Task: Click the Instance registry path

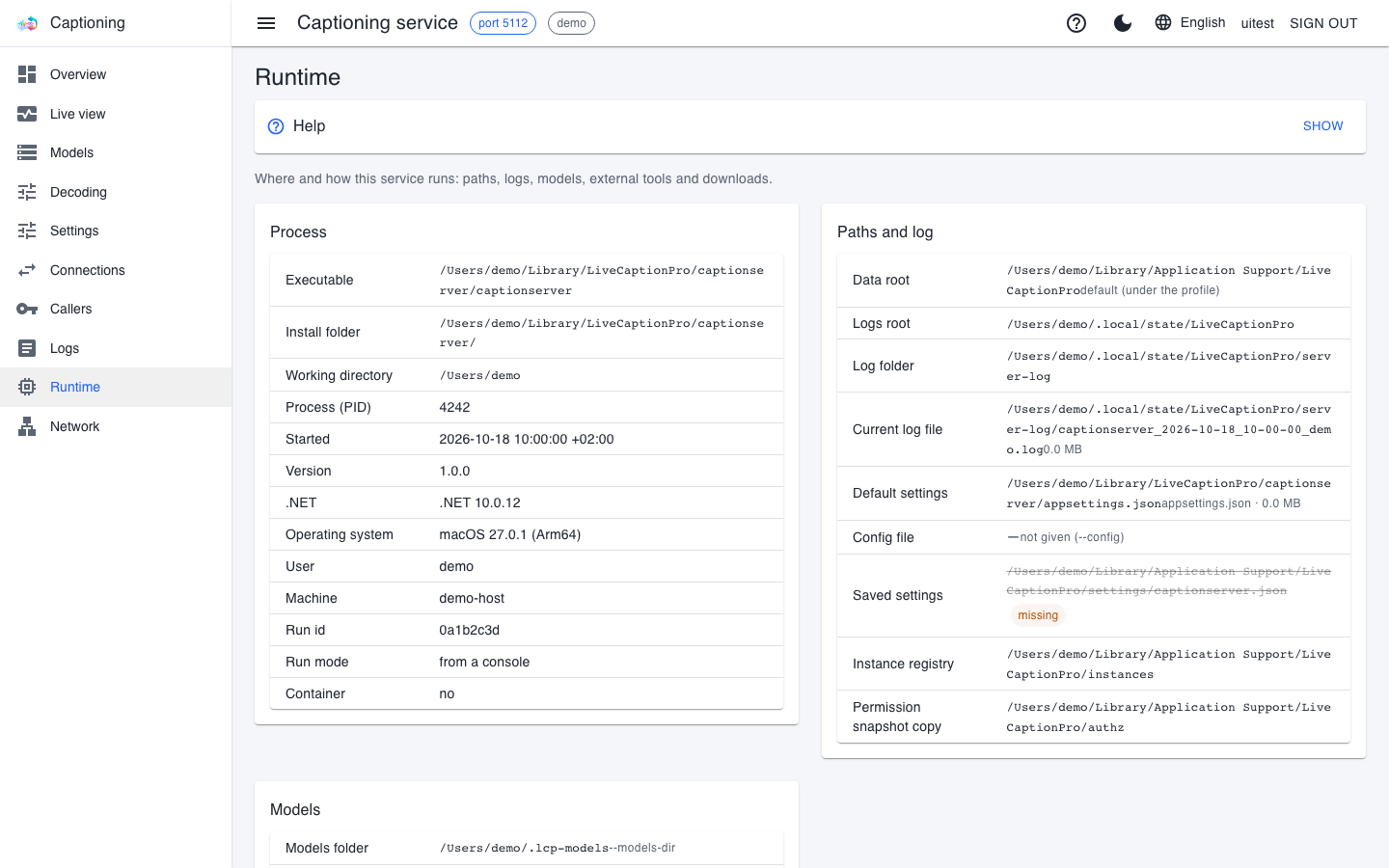Action: point(1169,665)
